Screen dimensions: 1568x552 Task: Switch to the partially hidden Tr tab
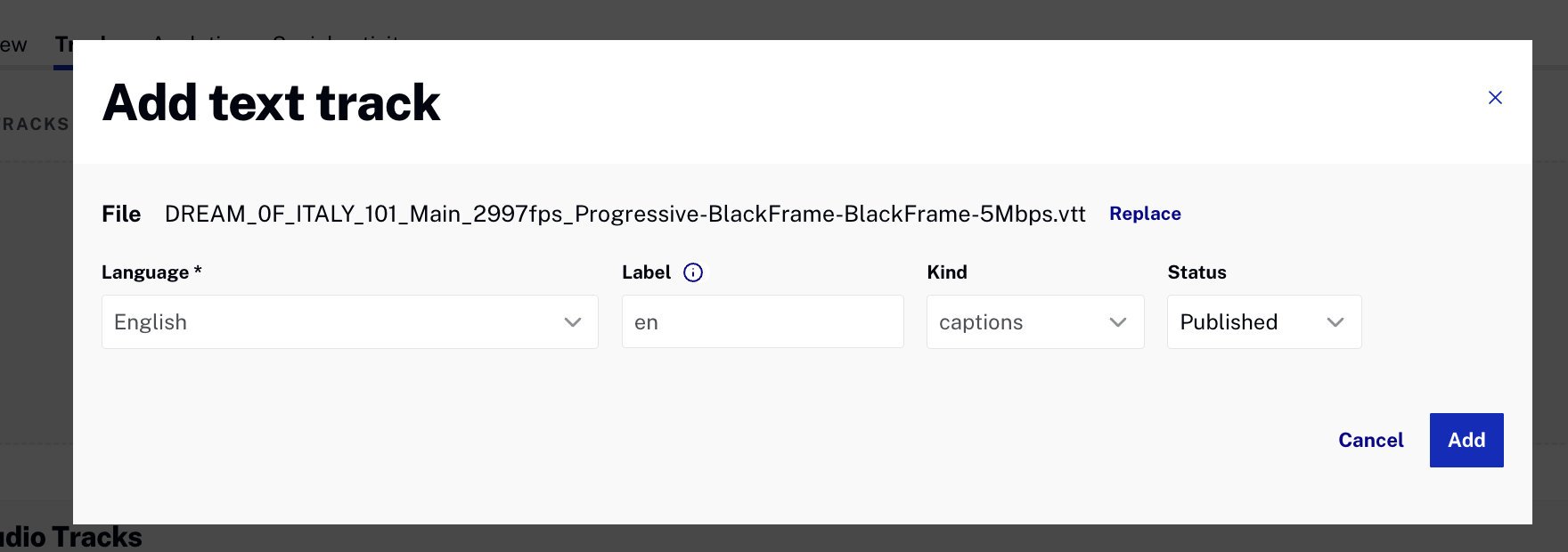point(64,45)
